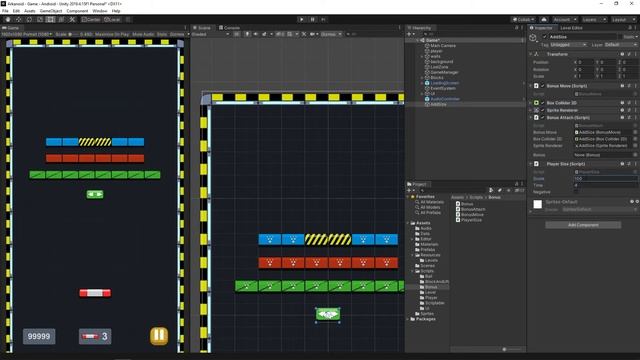640x360 pixels.
Task: Open Sprite Renderer preset icon
Action: (x=629, y=110)
